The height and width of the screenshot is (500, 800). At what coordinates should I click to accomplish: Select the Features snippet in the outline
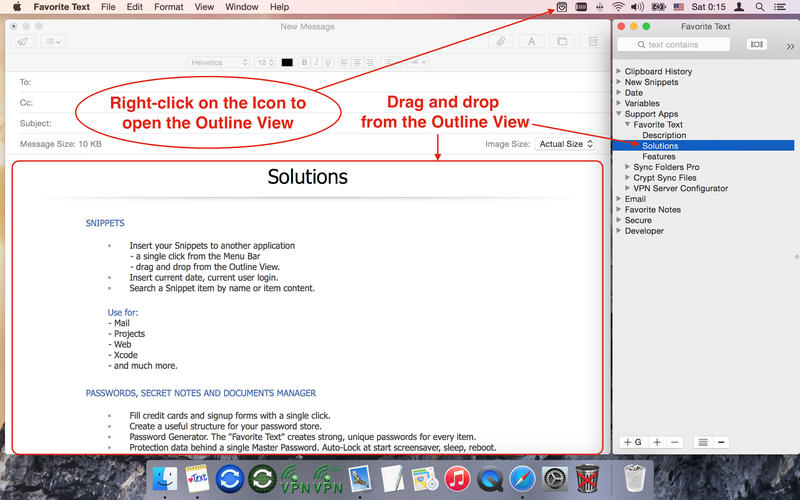point(659,157)
